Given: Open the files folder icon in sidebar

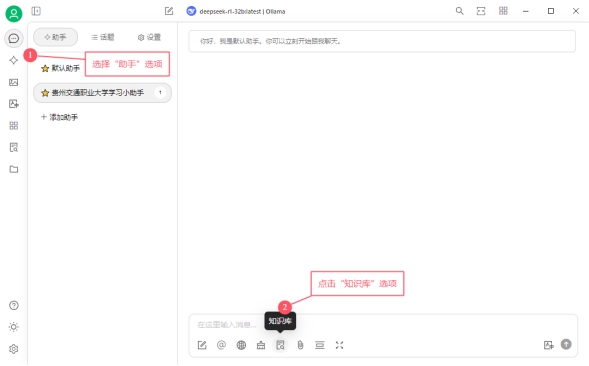Looking at the screenshot, I should coord(14,169).
